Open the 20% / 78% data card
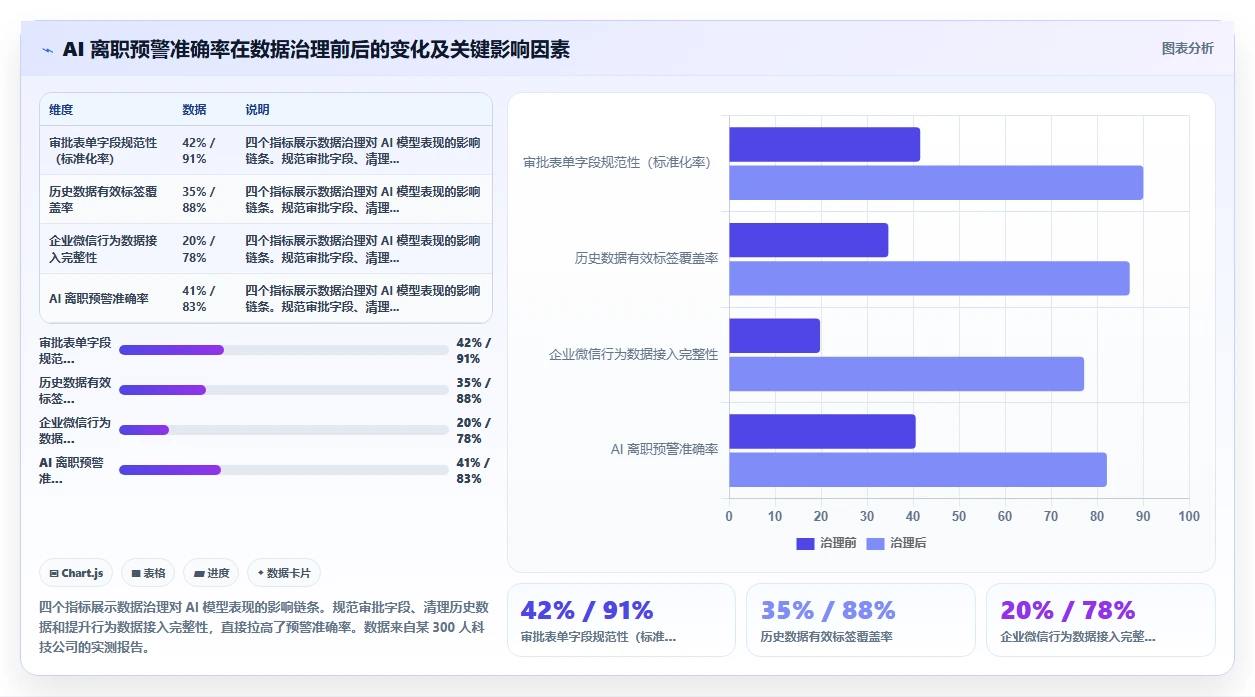1255x697 pixels. (x=1101, y=620)
